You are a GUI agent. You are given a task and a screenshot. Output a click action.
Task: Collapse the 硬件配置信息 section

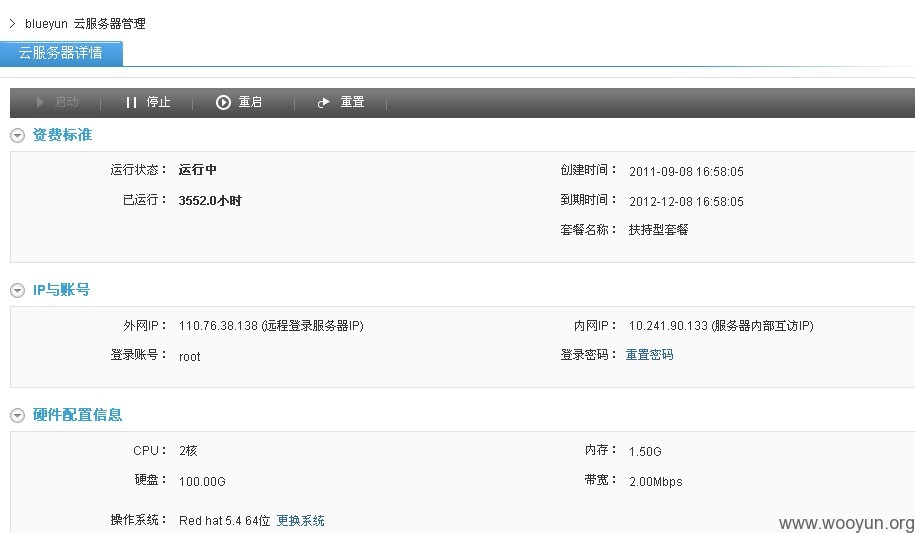18,415
